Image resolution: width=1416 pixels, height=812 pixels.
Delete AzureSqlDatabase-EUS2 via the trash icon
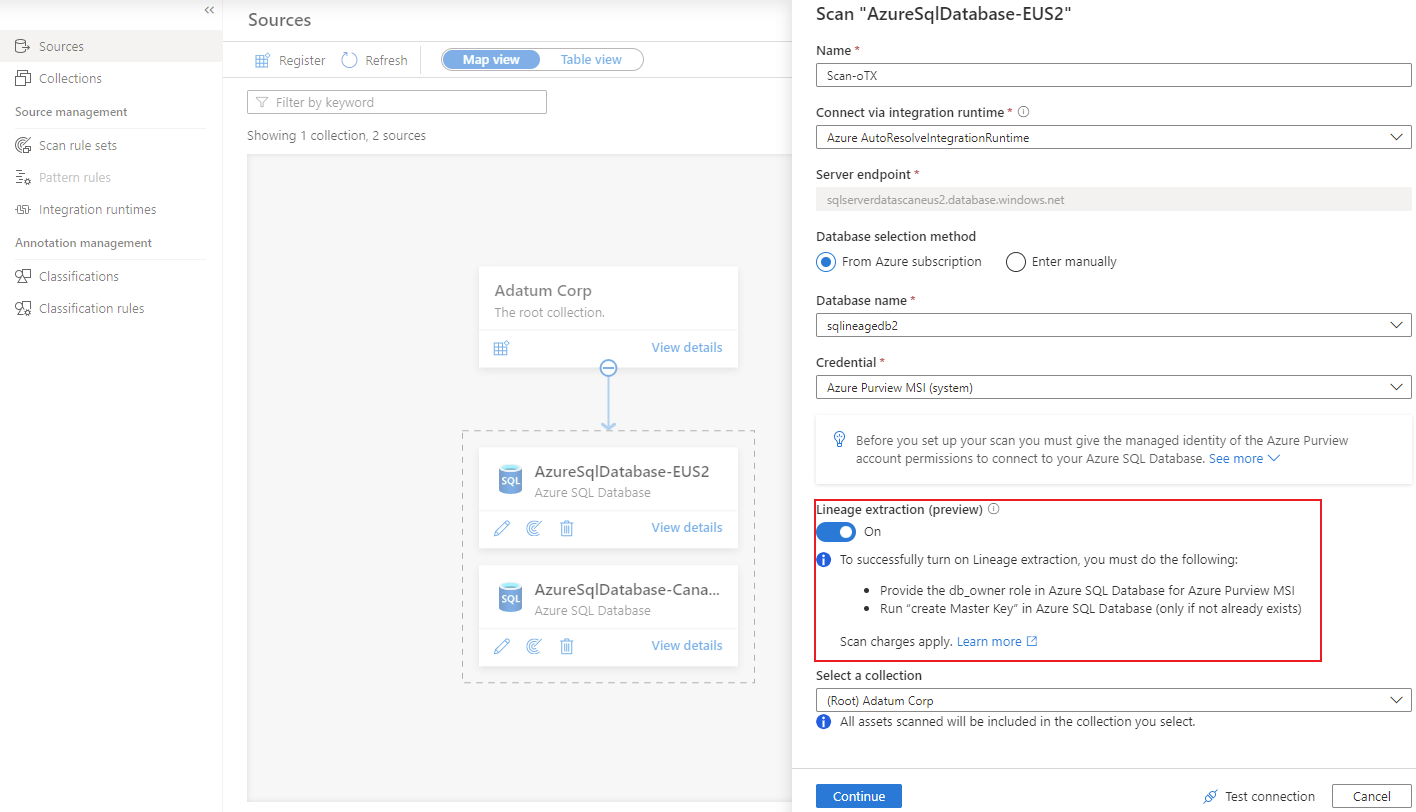pyautogui.click(x=567, y=527)
